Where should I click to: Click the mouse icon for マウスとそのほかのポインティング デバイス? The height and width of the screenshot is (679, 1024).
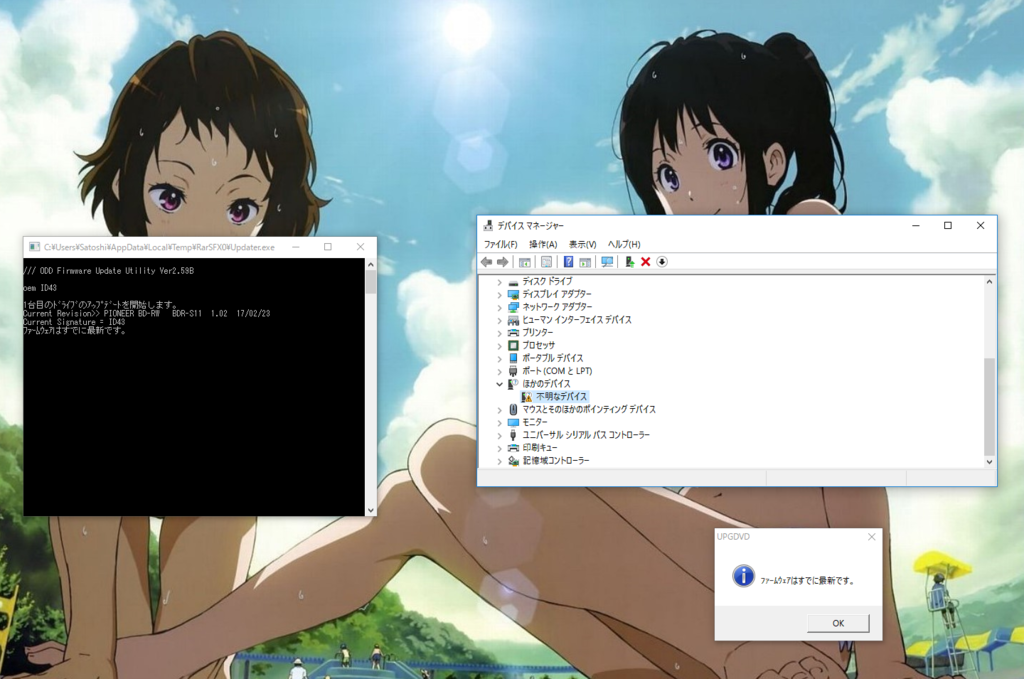click(x=513, y=409)
